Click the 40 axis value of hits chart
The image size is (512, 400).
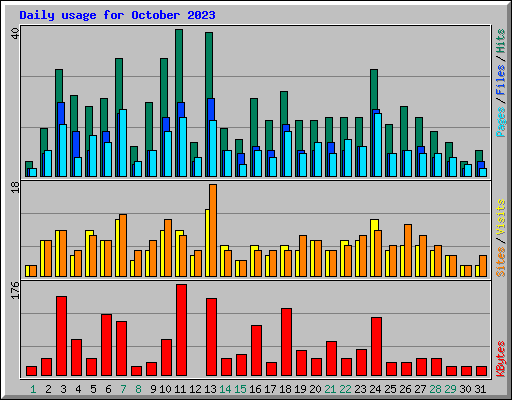(15, 33)
